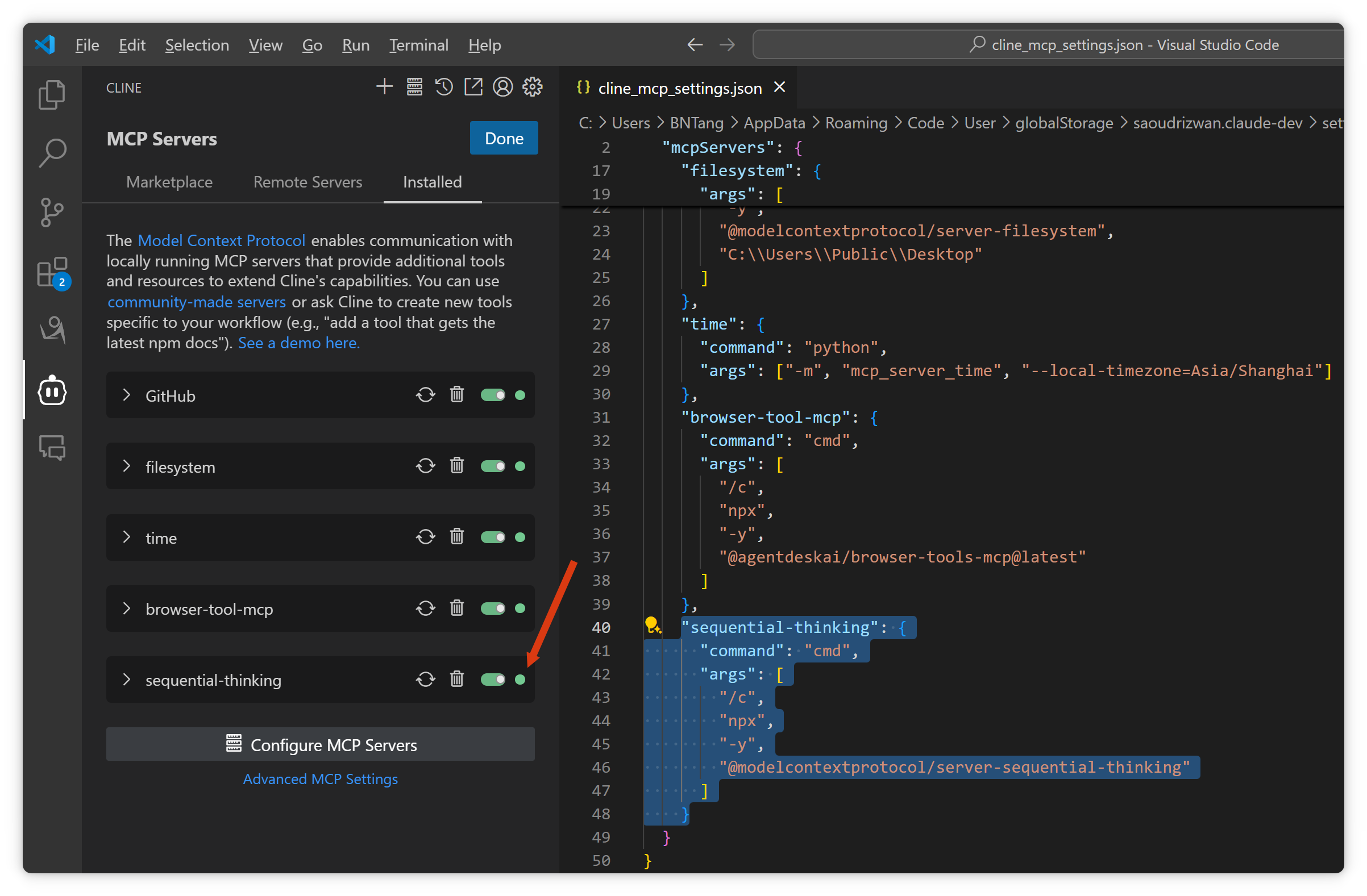Open Source Control view in activity bar

click(52, 212)
